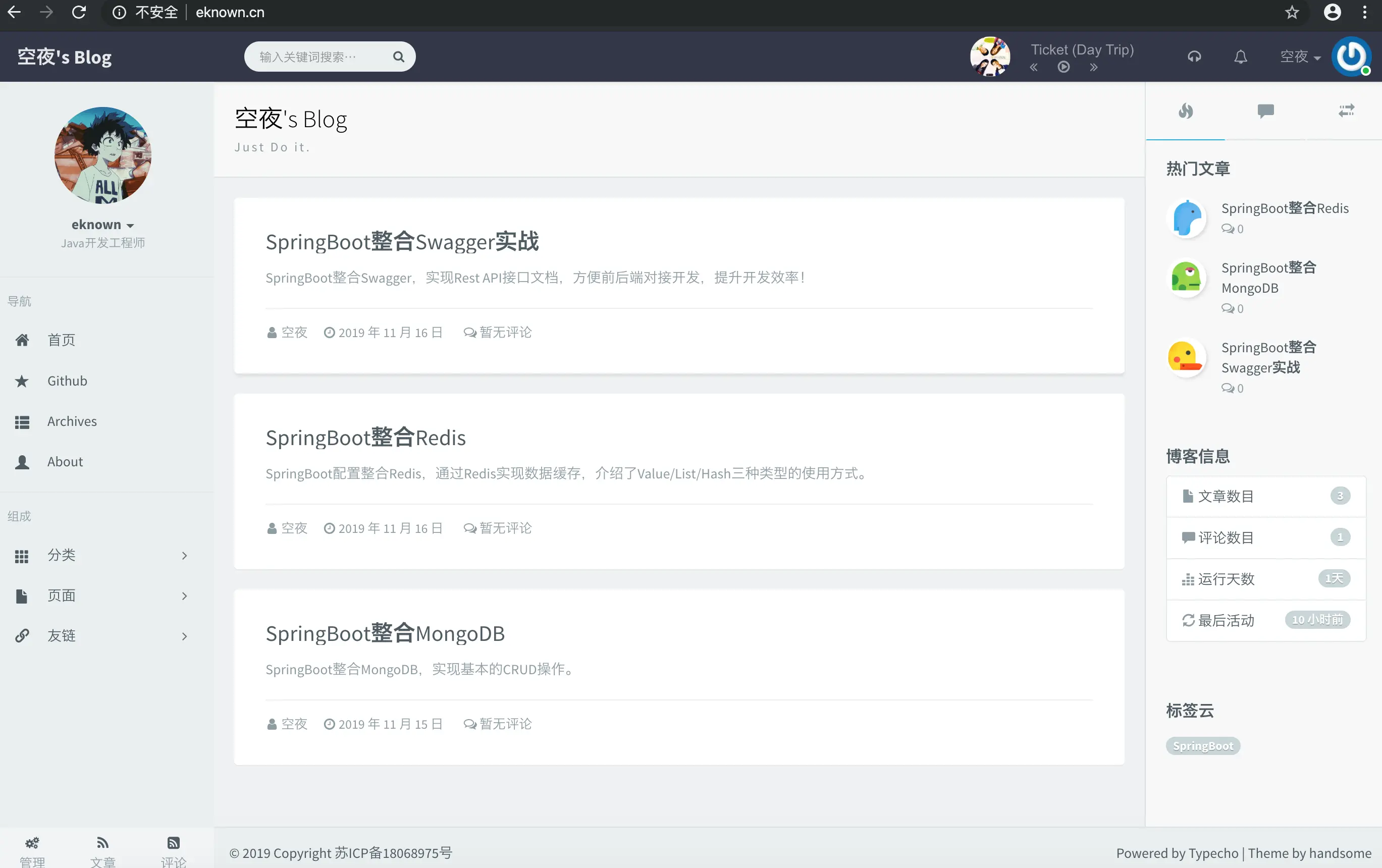Expand the 友链 friend links chevron

[184, 636]
